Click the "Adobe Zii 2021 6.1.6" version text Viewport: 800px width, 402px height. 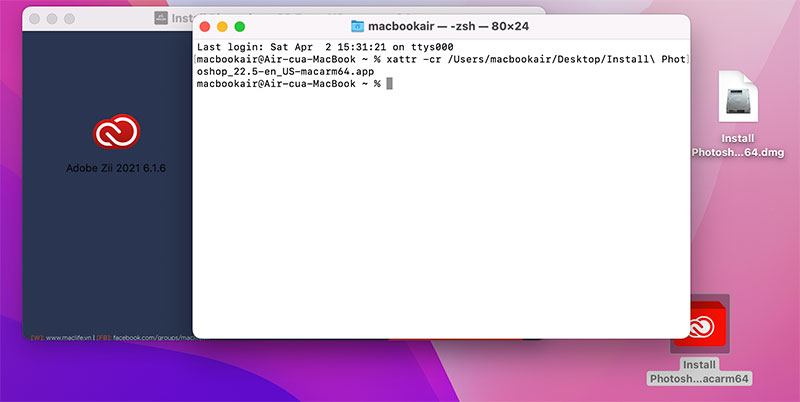tap(116, 168)
